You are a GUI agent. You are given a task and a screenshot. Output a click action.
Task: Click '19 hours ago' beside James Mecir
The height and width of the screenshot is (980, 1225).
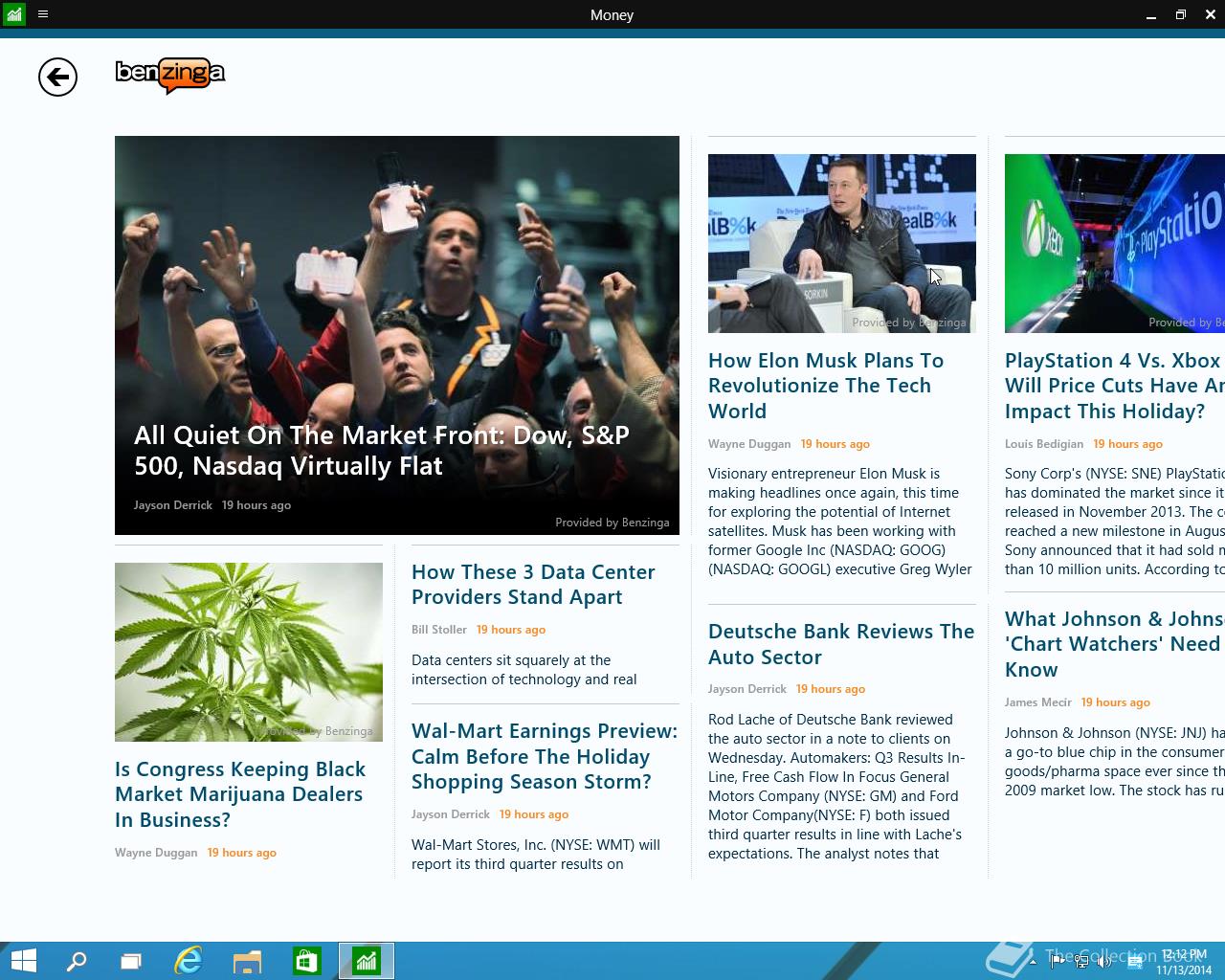1116,702
